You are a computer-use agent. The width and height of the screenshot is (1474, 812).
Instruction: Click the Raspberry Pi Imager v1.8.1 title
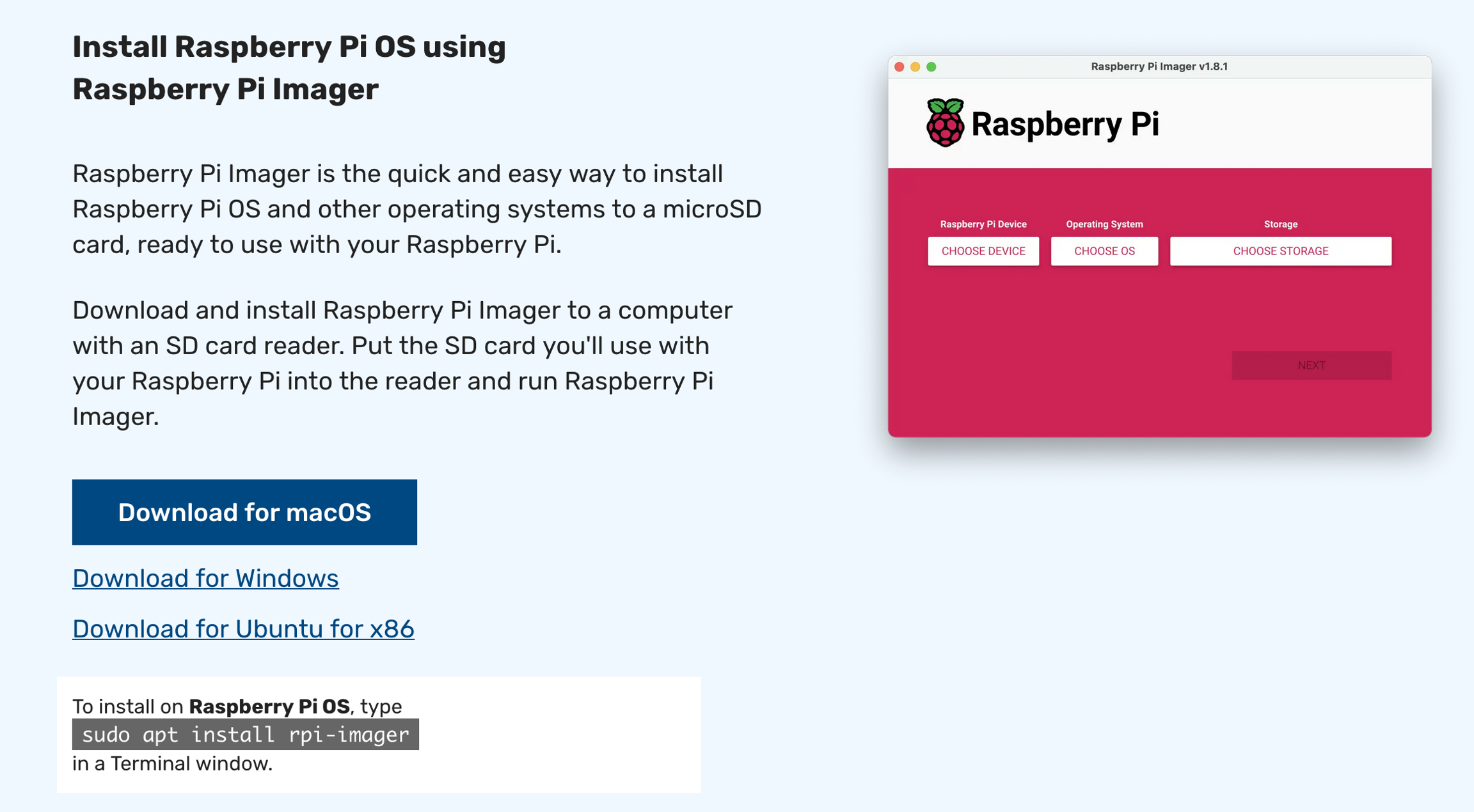(1159, 66)
